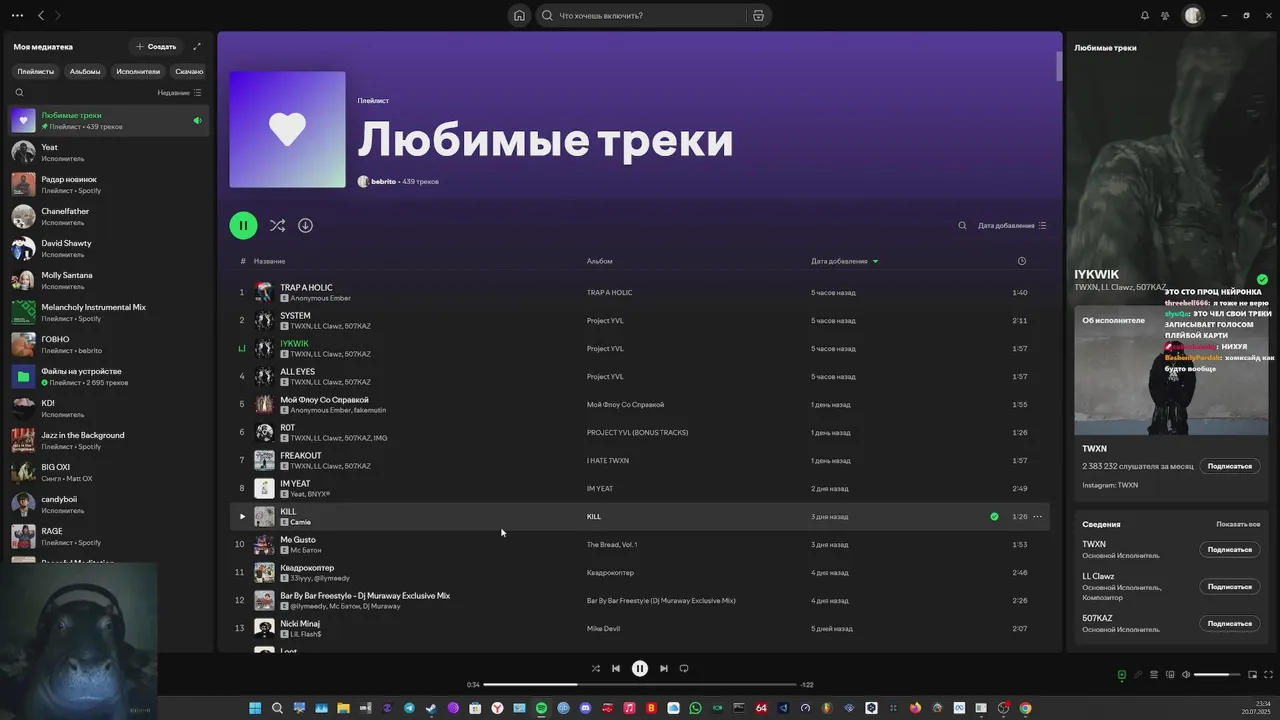The image size is (1280, 720).
Task: Select the Альбомы filter chip
Action: coord(85,71)
